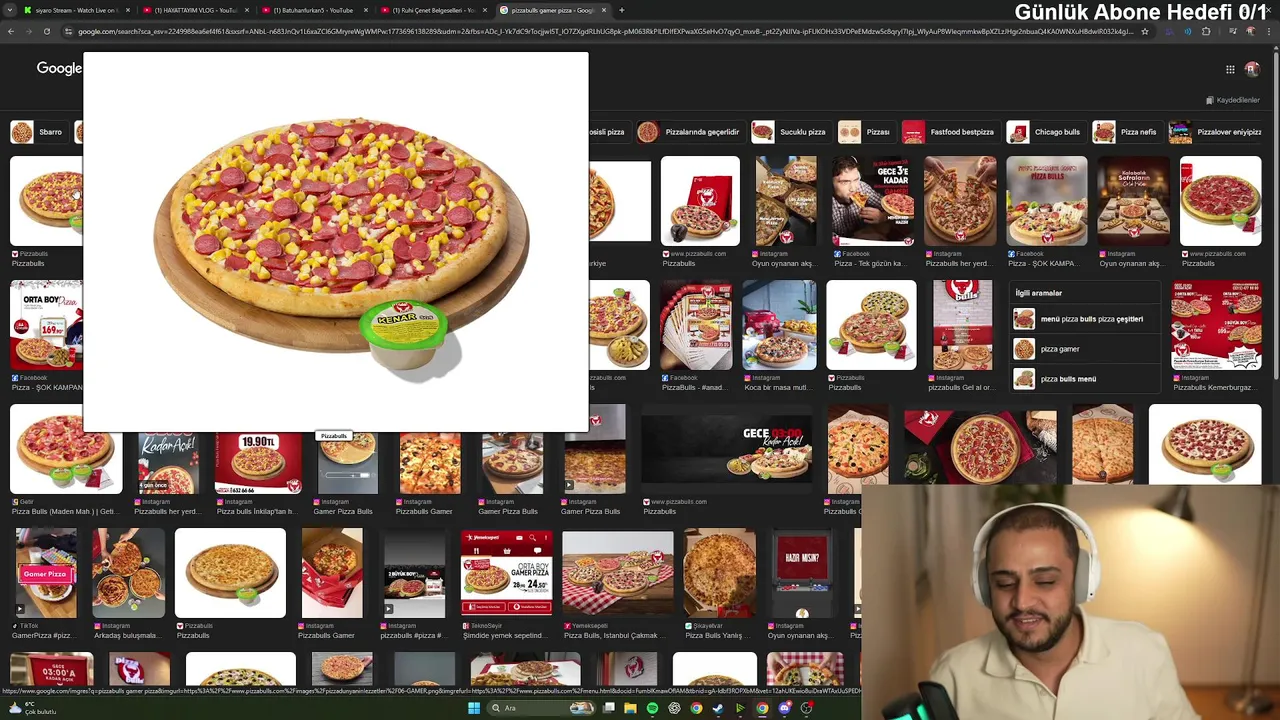Open ChatGPT app from taskbar
The image size is (1280, 720).
coord(674,708)
